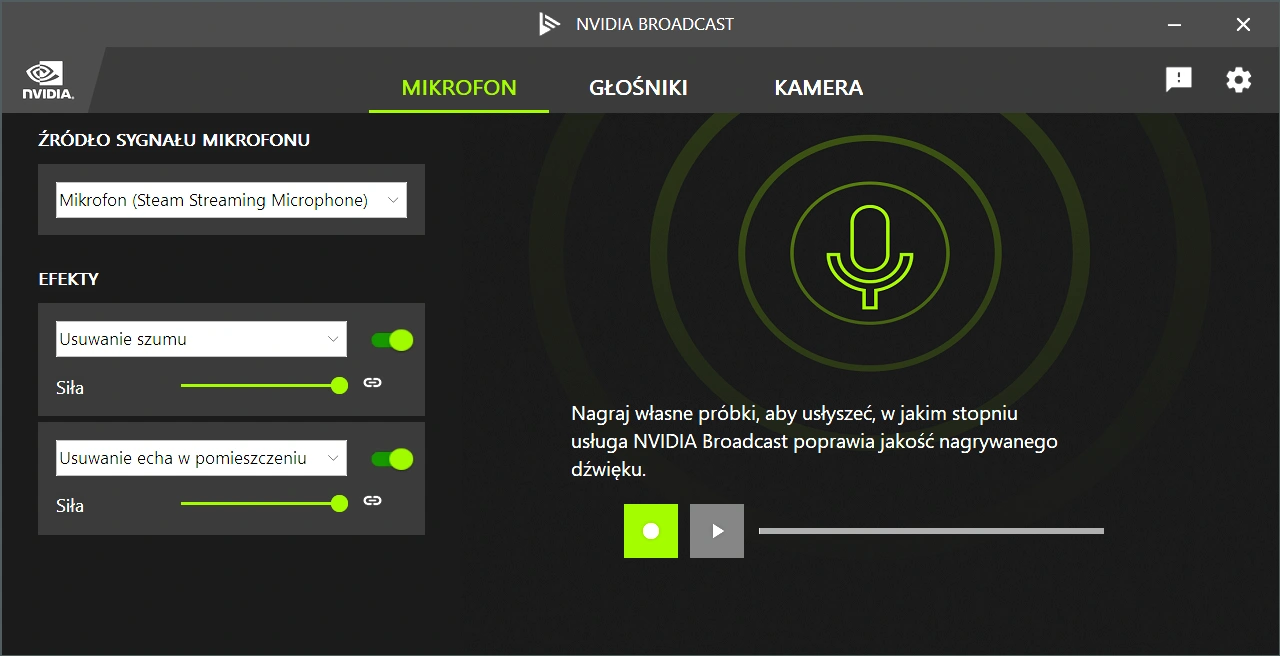Screen dimensions: 1280x656
Task: Switch to the KAMERA tab
Action: click(x=818, y=87)
